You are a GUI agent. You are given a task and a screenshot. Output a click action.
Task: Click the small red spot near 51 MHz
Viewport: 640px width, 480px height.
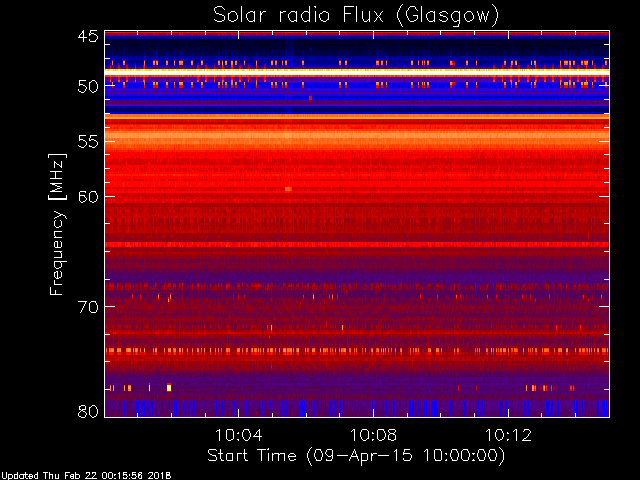311,98
